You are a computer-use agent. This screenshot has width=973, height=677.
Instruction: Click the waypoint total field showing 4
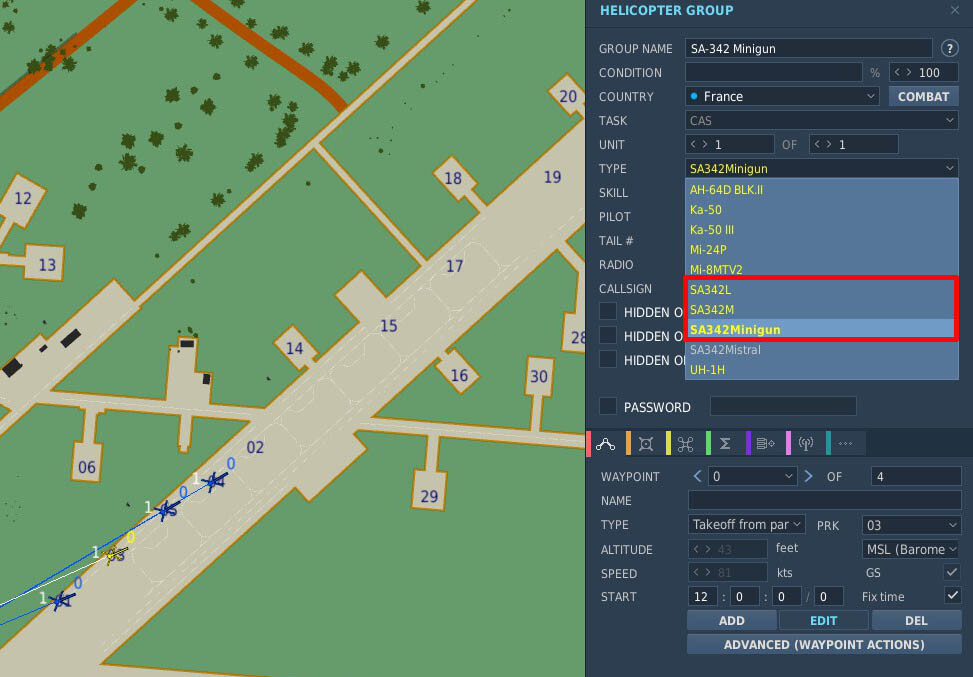click(916, 476)
